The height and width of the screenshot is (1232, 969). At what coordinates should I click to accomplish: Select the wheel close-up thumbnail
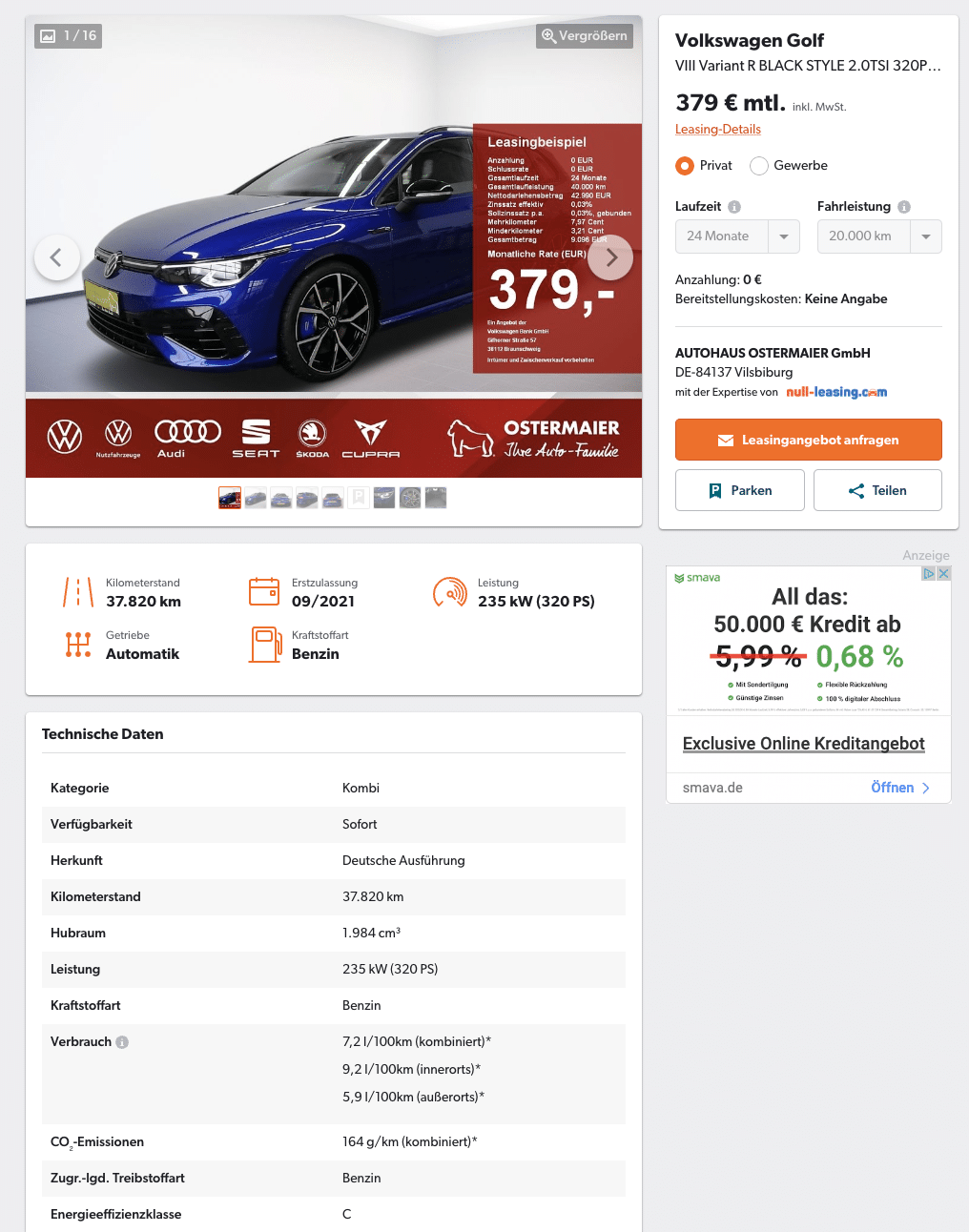coord(410,498)
